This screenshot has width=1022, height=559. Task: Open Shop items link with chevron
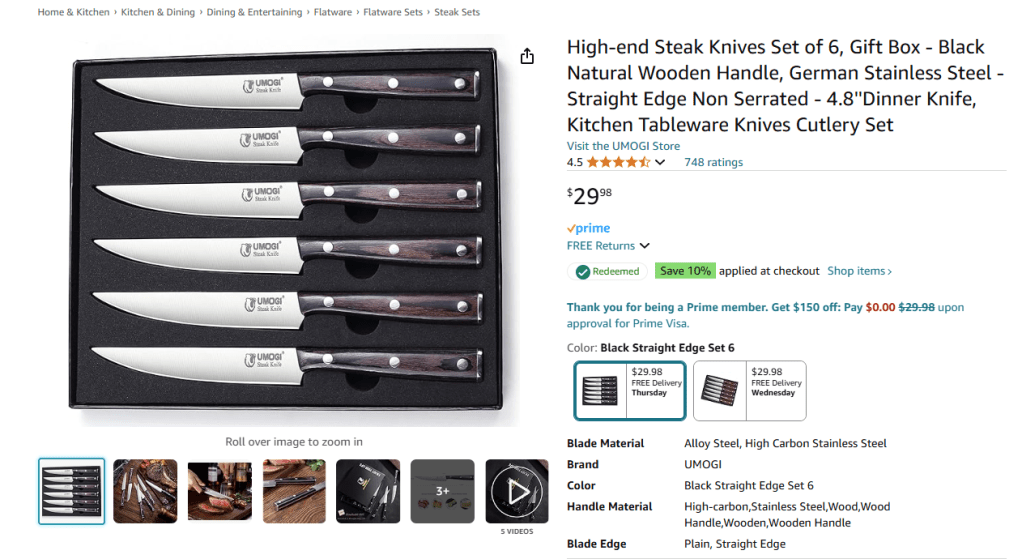(859, 271)
